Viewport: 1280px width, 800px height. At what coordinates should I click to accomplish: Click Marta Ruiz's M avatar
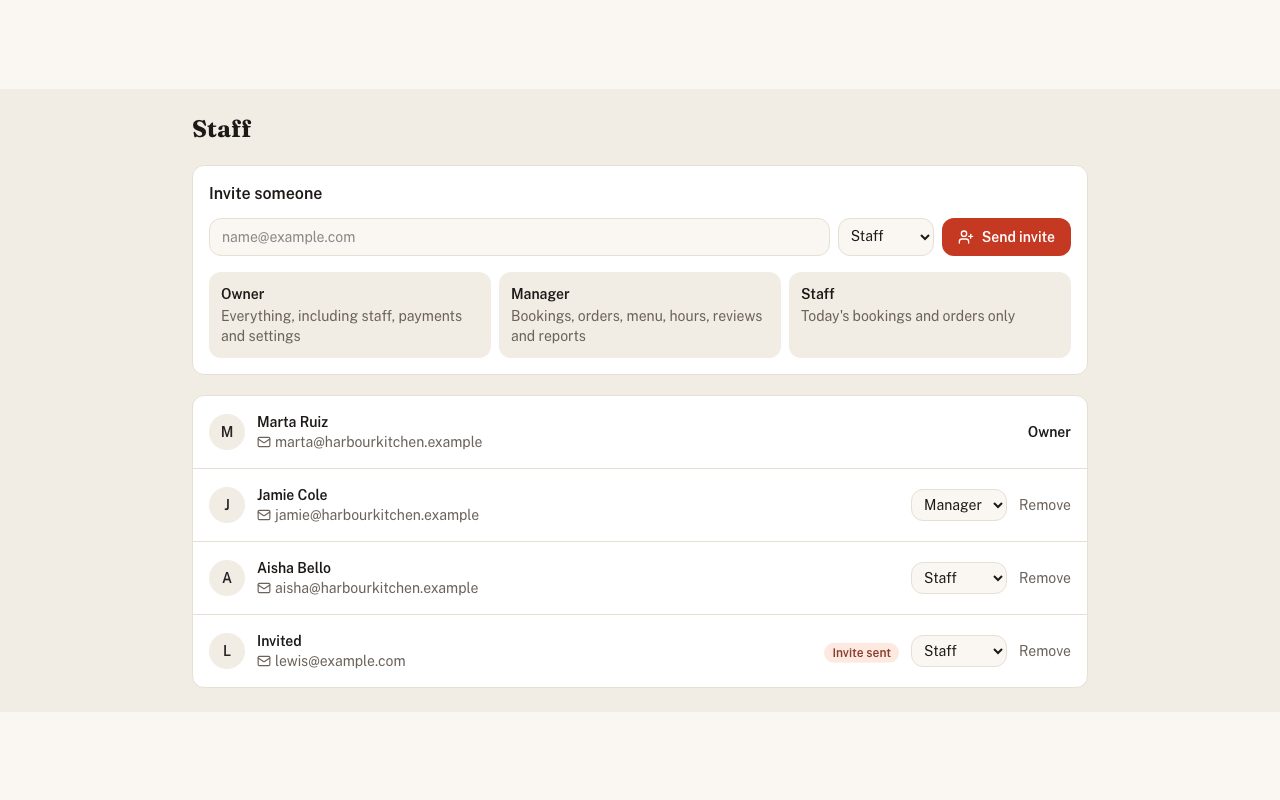(x=227, y=432)
